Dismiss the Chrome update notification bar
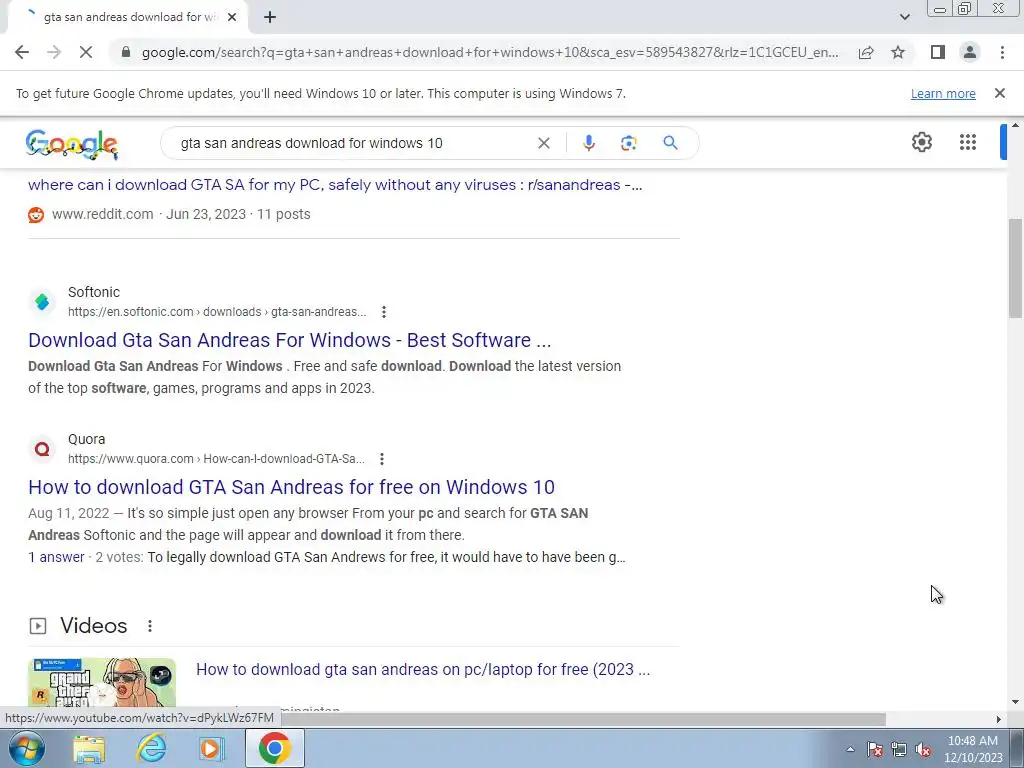1024x768 pixels. tap(999, 93)
